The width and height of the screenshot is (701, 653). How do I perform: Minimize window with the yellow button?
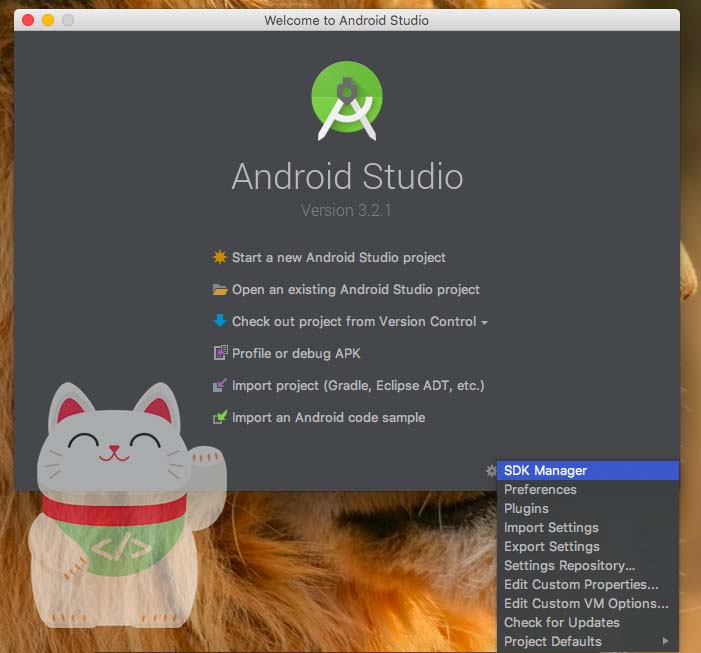48,20
